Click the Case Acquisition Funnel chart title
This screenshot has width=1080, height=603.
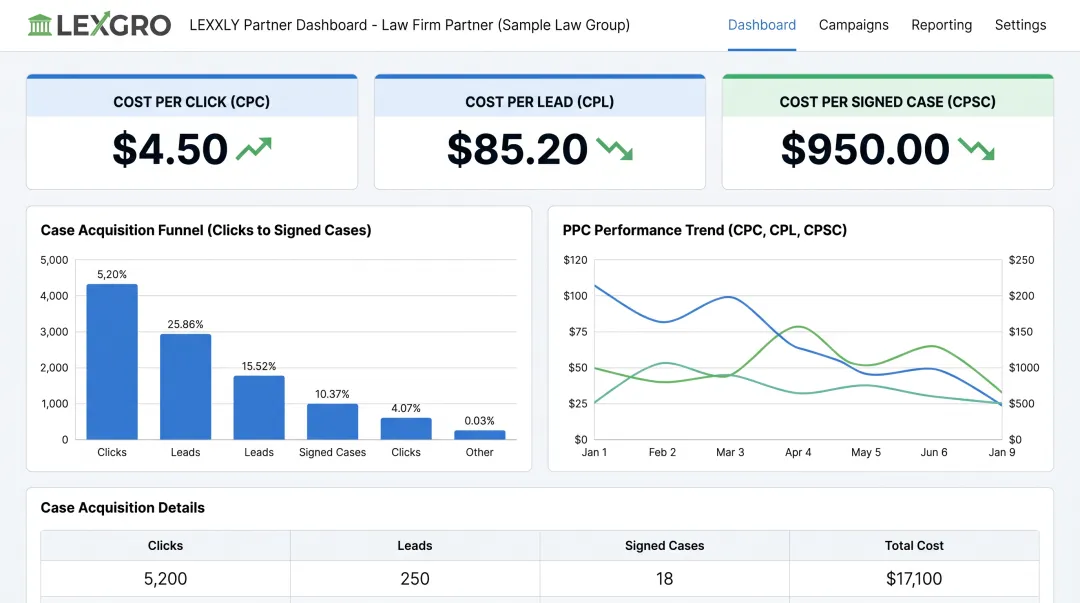[206, 230]
